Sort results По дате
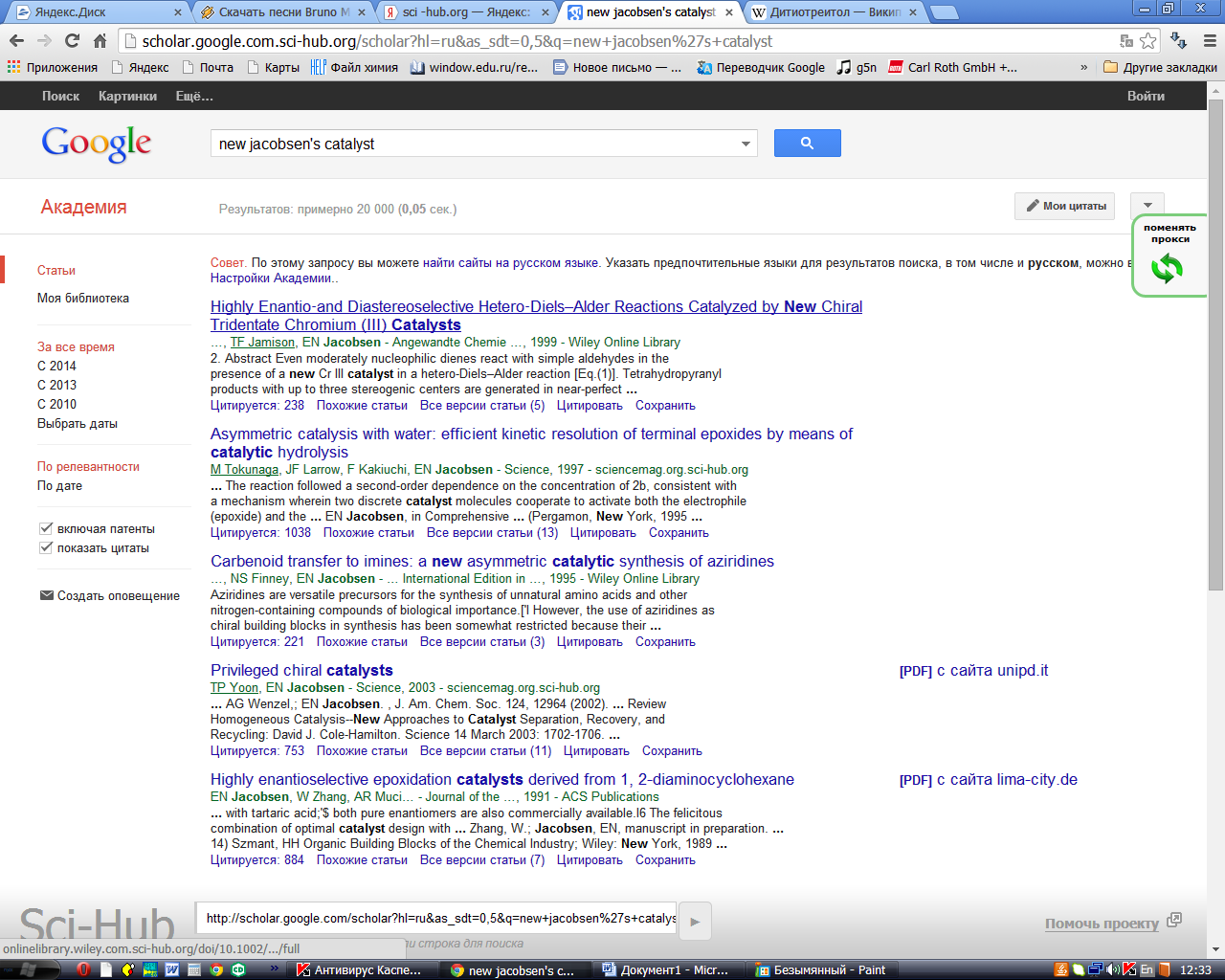This screenshot has height=980, width=1225. click(x=59, y=485)
